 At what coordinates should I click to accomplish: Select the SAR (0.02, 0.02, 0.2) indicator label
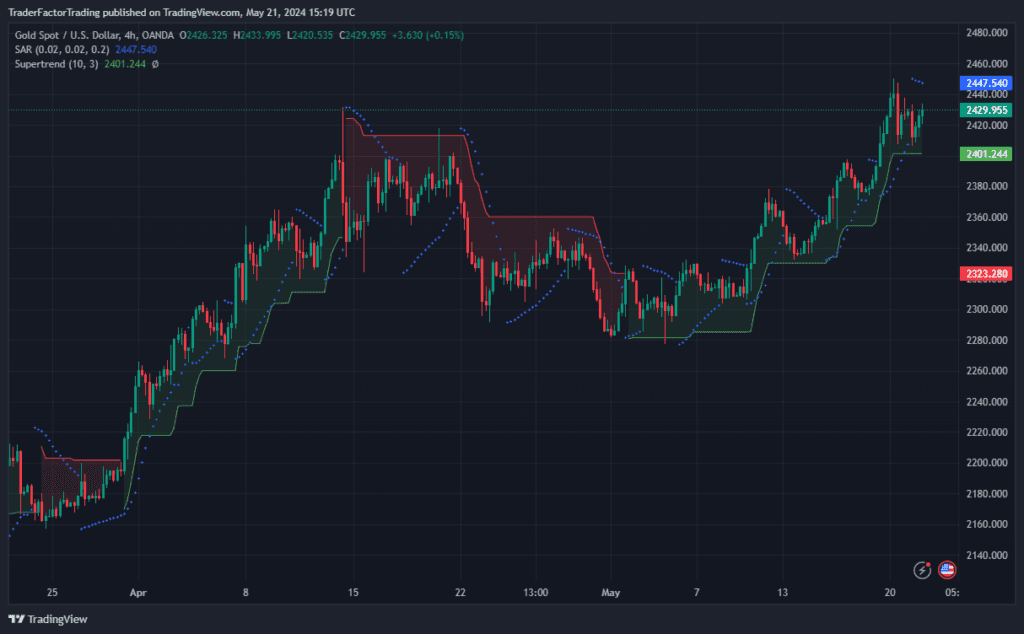tap(62, 50)
